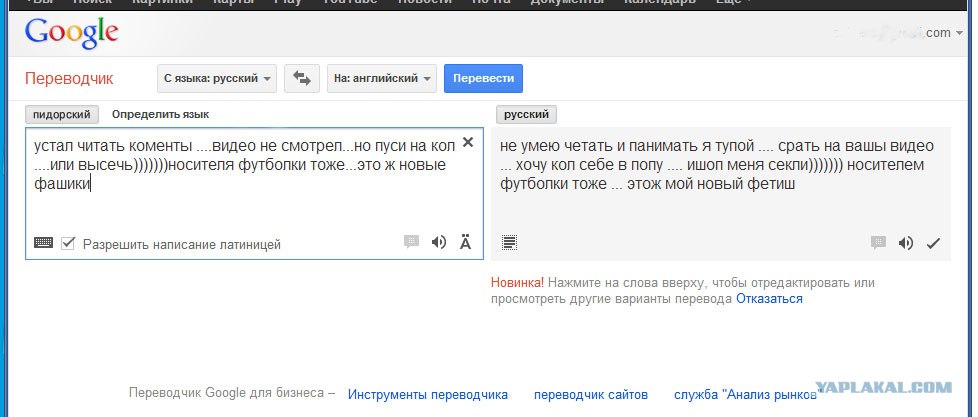Toggle 'Разрешить написание латиницей' checkbox

[68, 244]
